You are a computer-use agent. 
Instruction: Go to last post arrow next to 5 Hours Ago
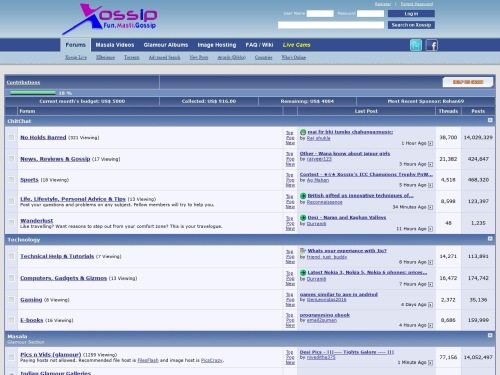[x=430, y=185]
